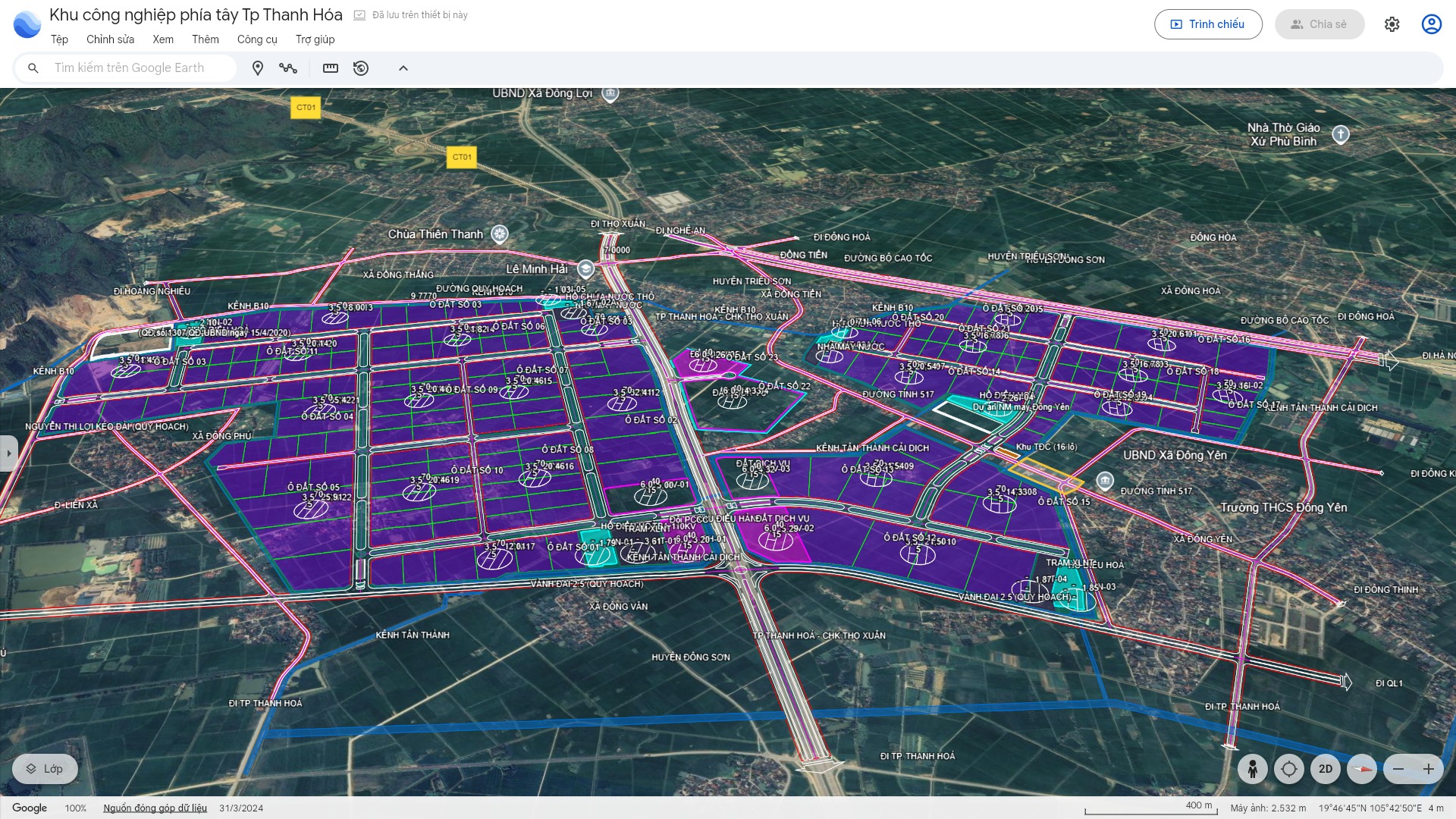Click the Google Earth logo icon

pyautogui.click(x=27, y=24)
